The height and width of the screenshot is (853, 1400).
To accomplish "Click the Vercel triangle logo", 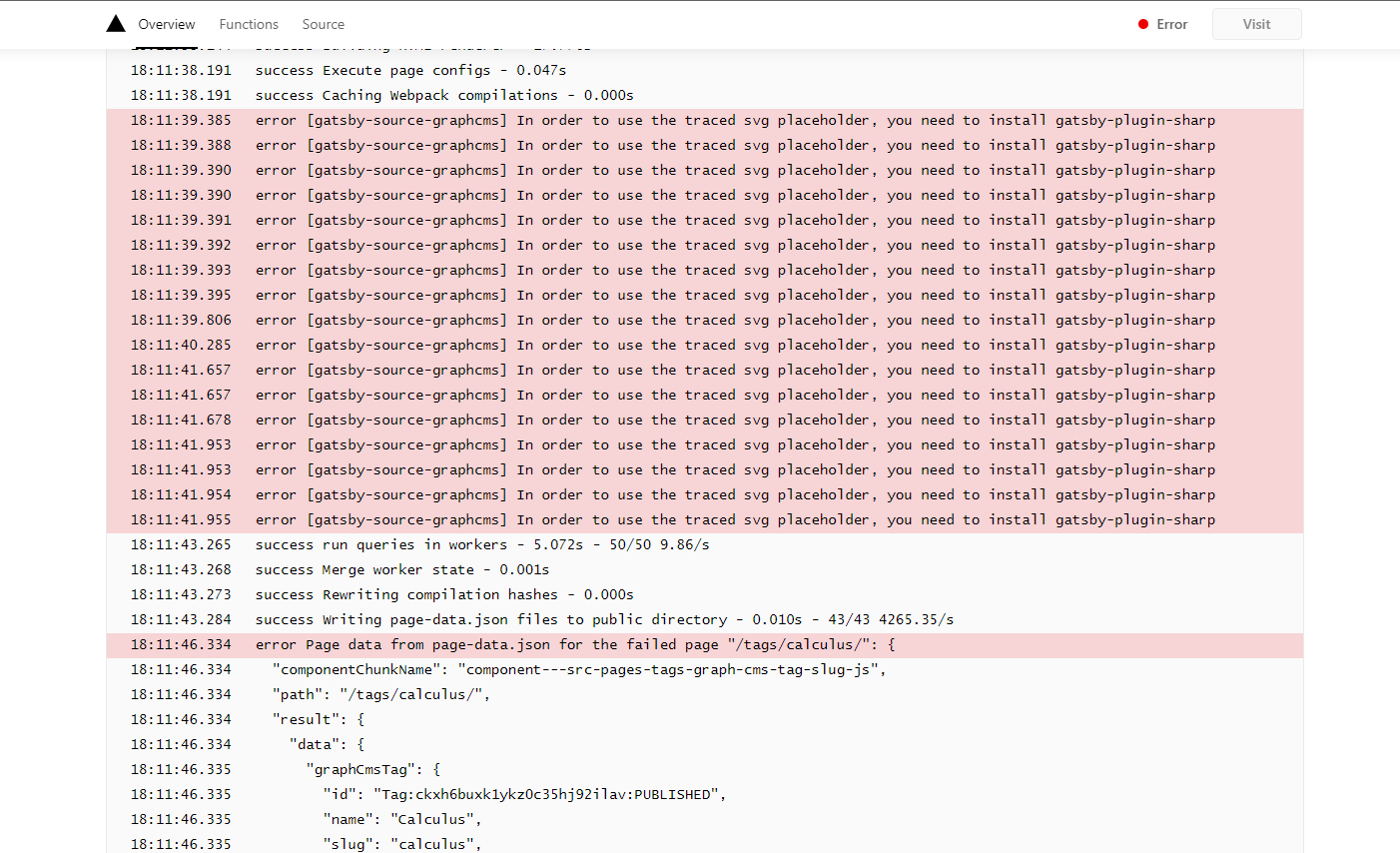I will [x=115, y=22].
